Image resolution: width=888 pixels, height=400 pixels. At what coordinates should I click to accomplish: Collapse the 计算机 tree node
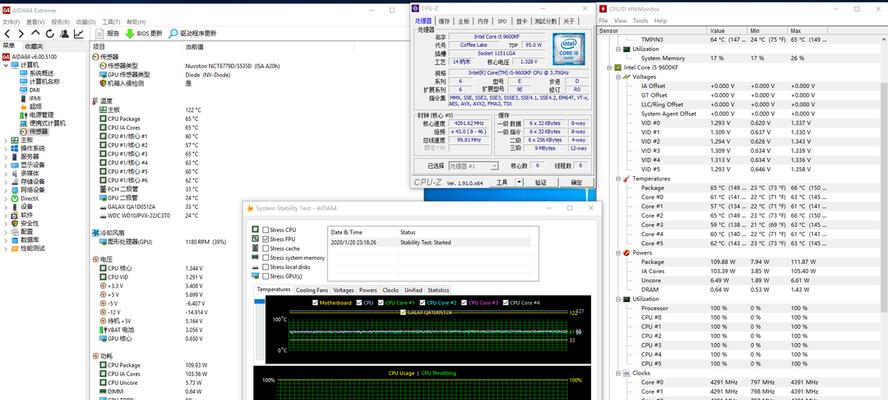tap(6, 65)
